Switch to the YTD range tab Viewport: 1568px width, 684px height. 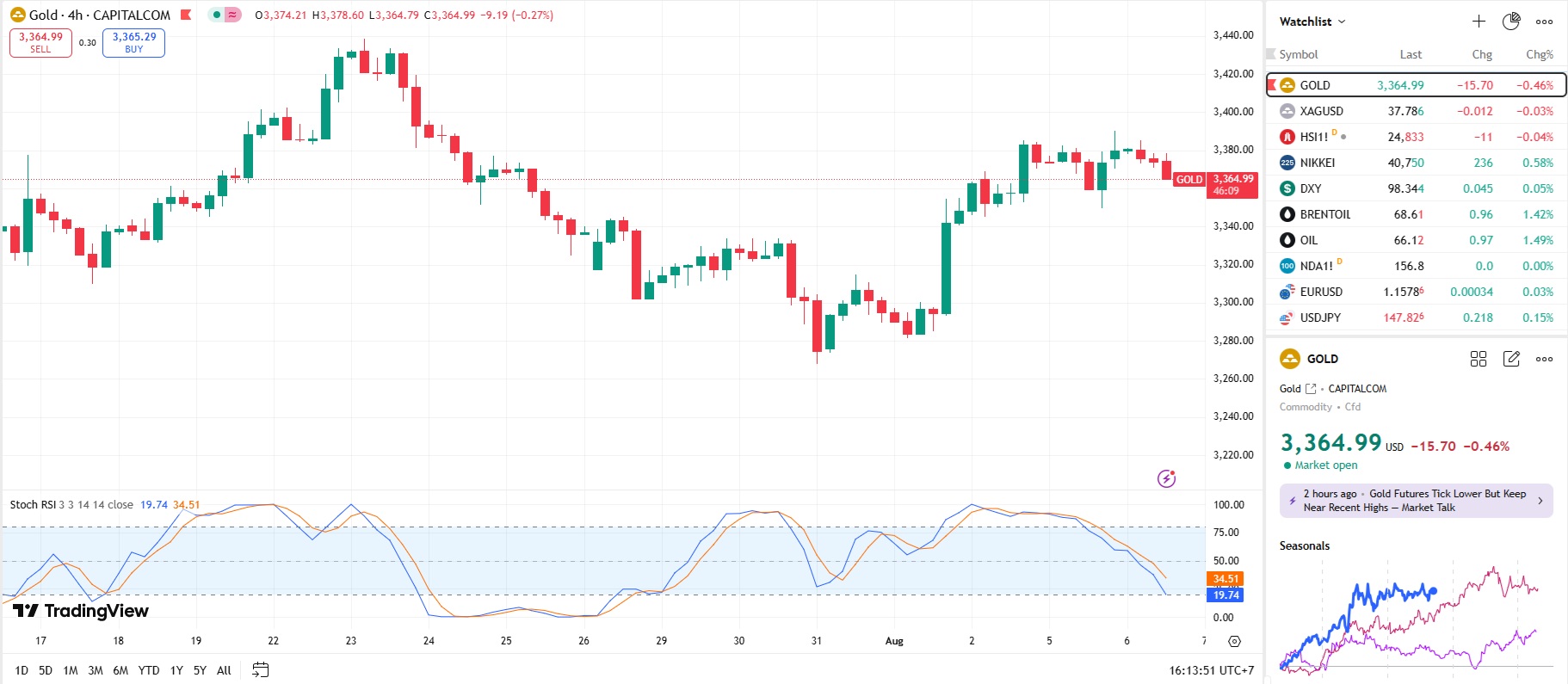click(x=149, y=670)
